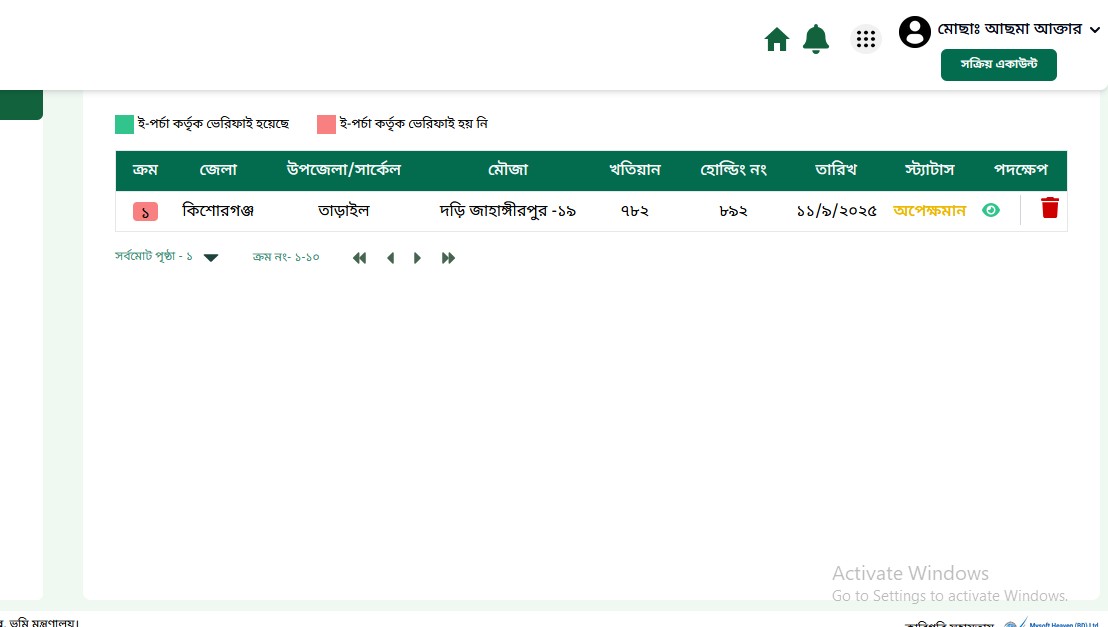Go to the next page arrow
The height and width of the screenshot is (627, 1108).
point(417,258)
